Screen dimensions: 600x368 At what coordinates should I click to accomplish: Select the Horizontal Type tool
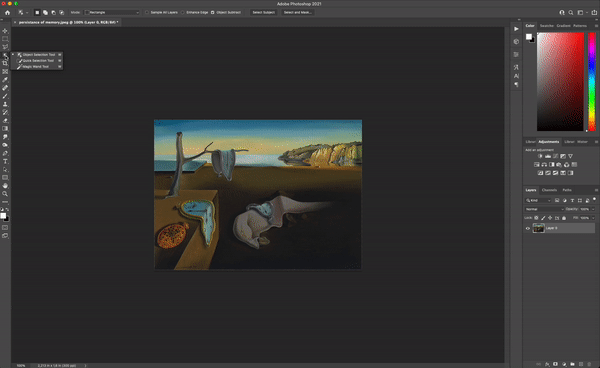(5, 161)
